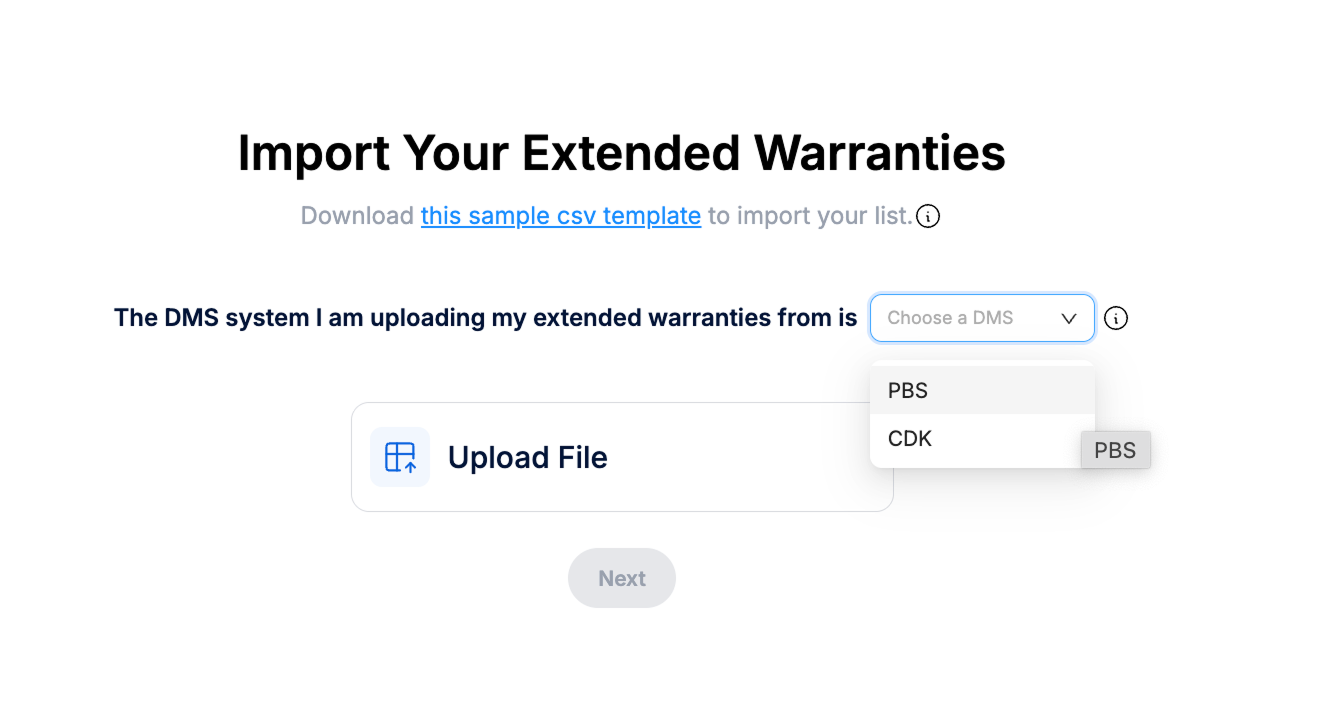Click the table upload icon
Screen dimensions: 1318x718
point(400,457)
